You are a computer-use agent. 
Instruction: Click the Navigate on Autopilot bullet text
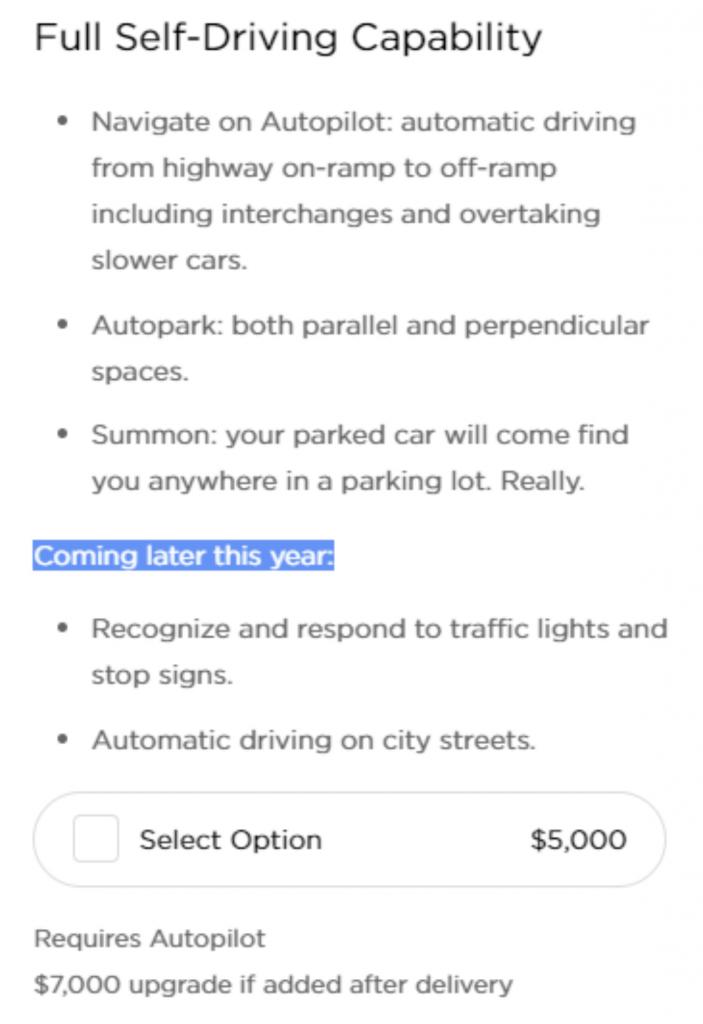(x=364, y=191)
